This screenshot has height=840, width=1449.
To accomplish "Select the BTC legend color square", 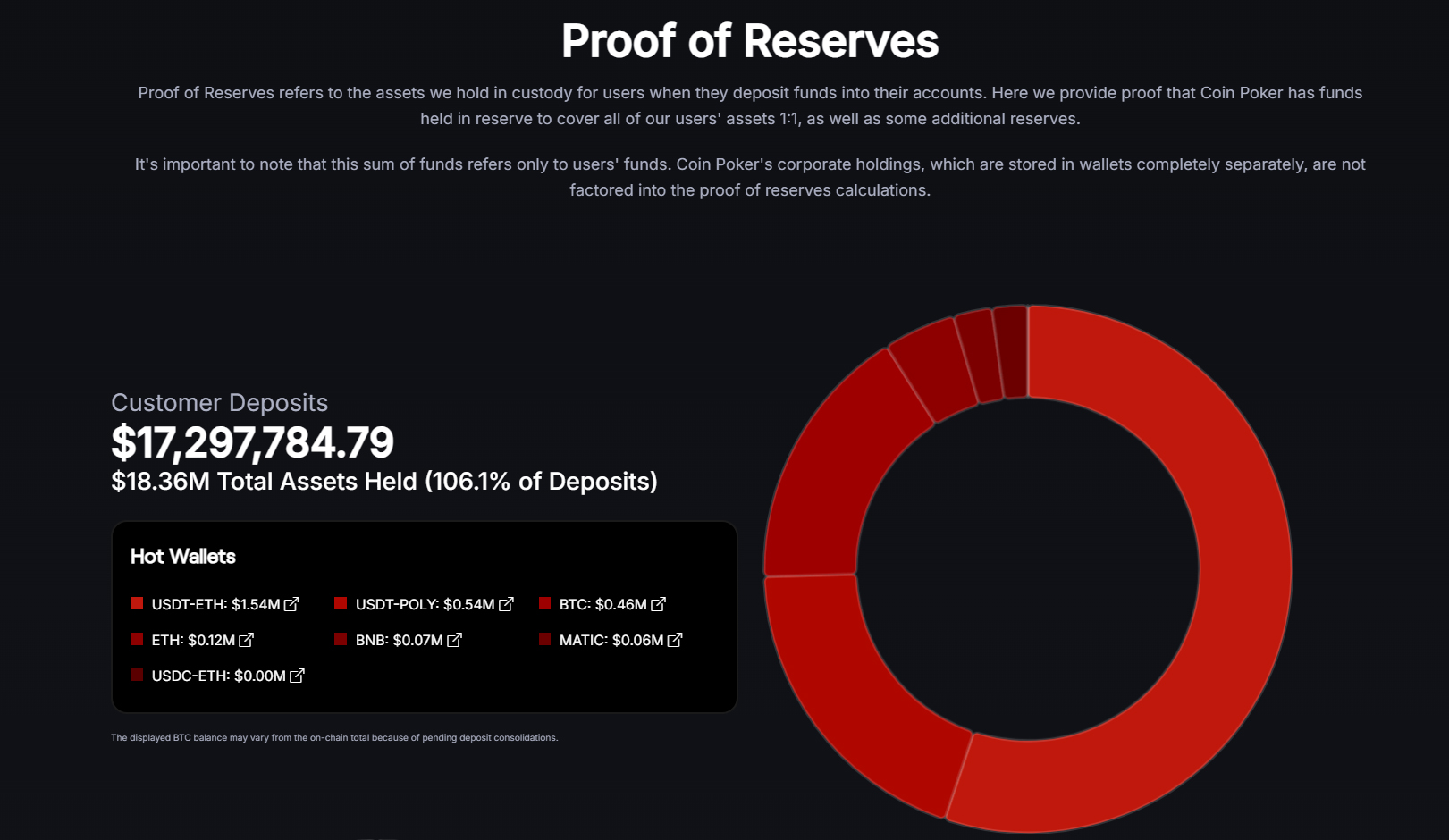I will tap(544, 603).
